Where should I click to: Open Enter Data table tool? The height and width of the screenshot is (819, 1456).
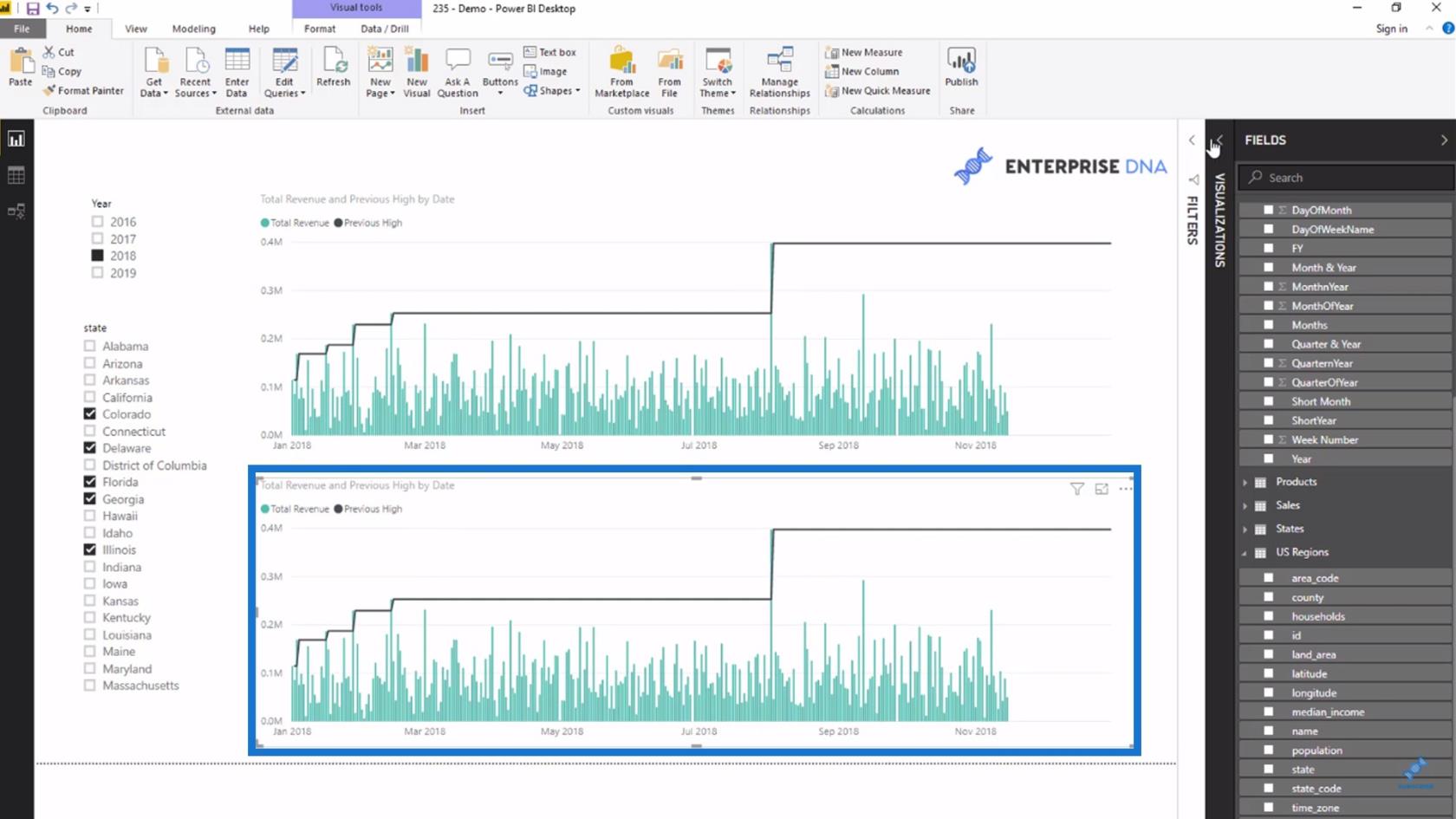237,73
